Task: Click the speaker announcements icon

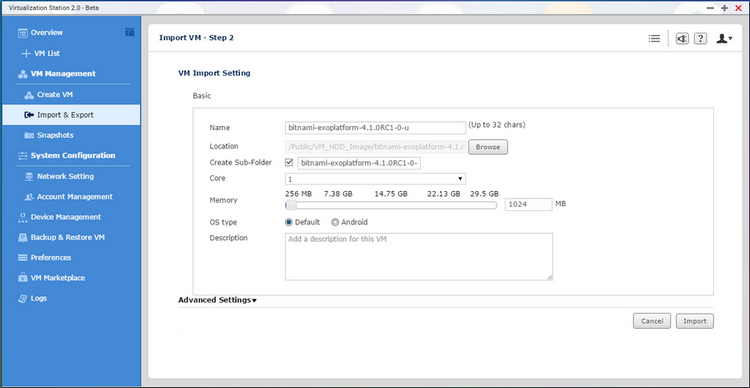Action: pyautogui.click(x=682, y=39)
